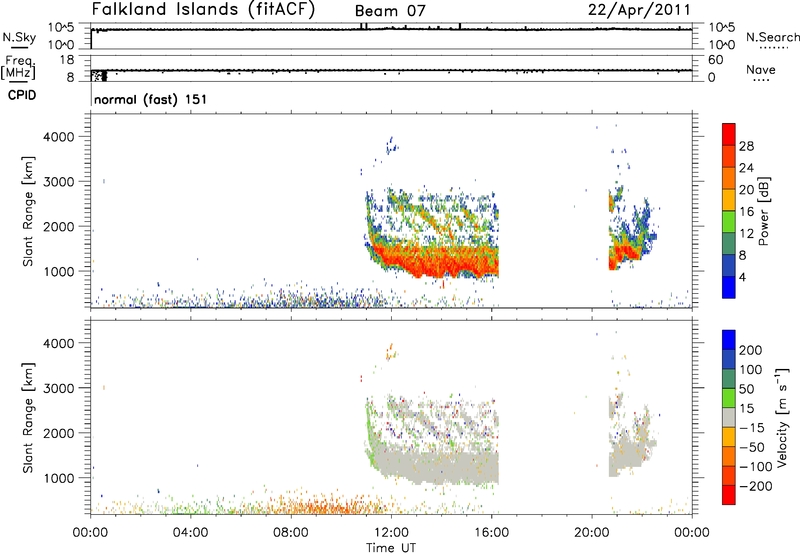Click the '1000' tick on velocity panel
The image size is (800, 554).
click(x=59, y=478)
